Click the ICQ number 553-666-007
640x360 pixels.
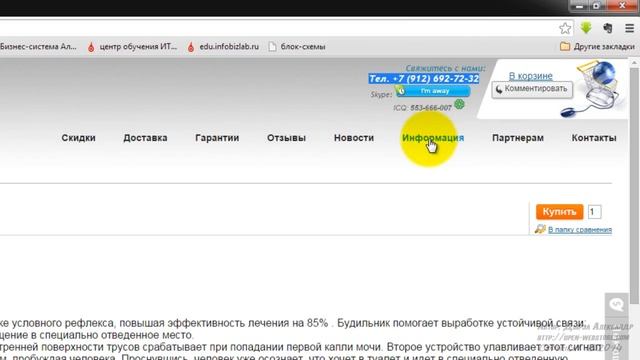point(431,108)
